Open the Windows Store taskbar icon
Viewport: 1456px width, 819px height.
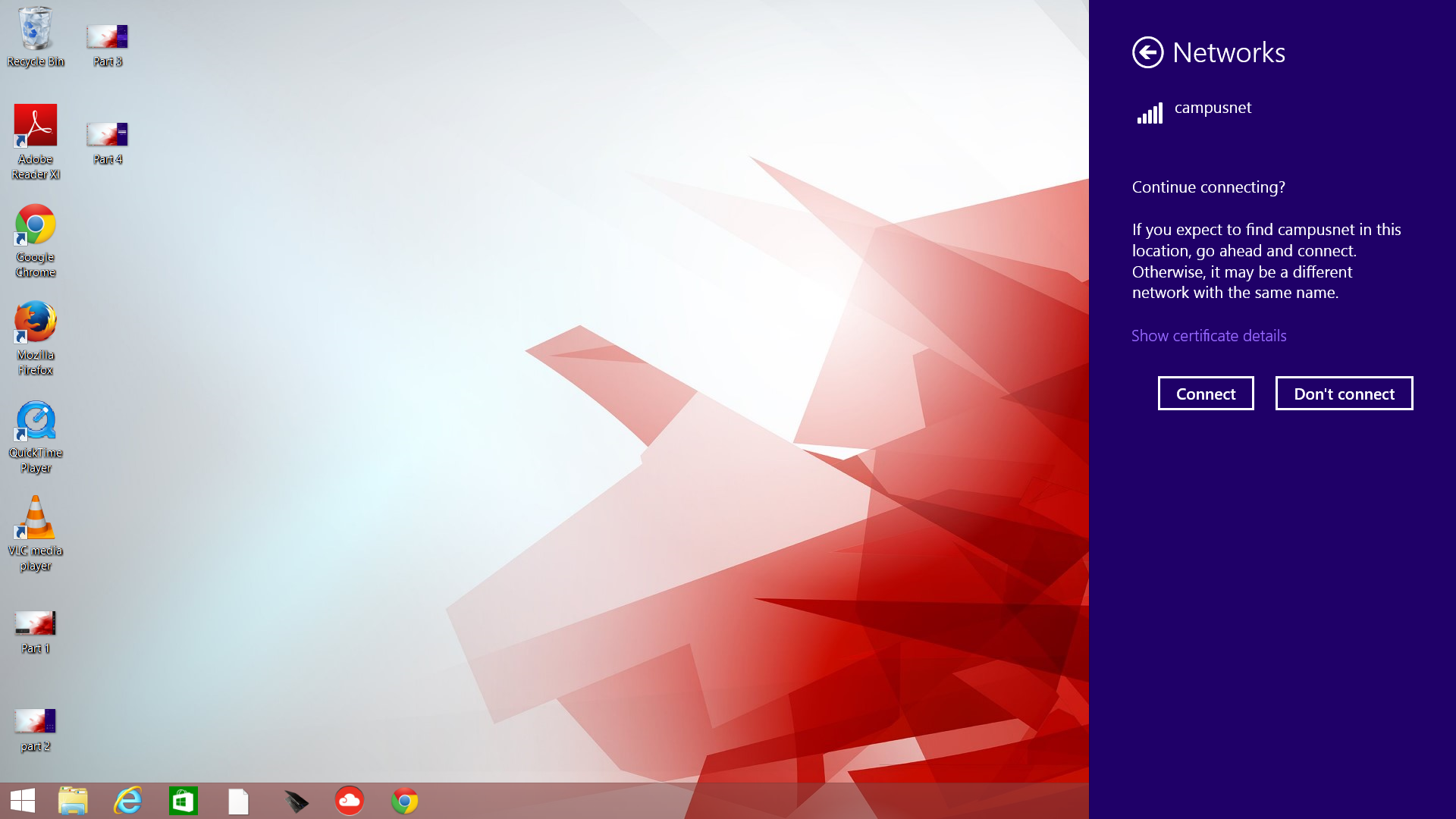pos(184,801)
